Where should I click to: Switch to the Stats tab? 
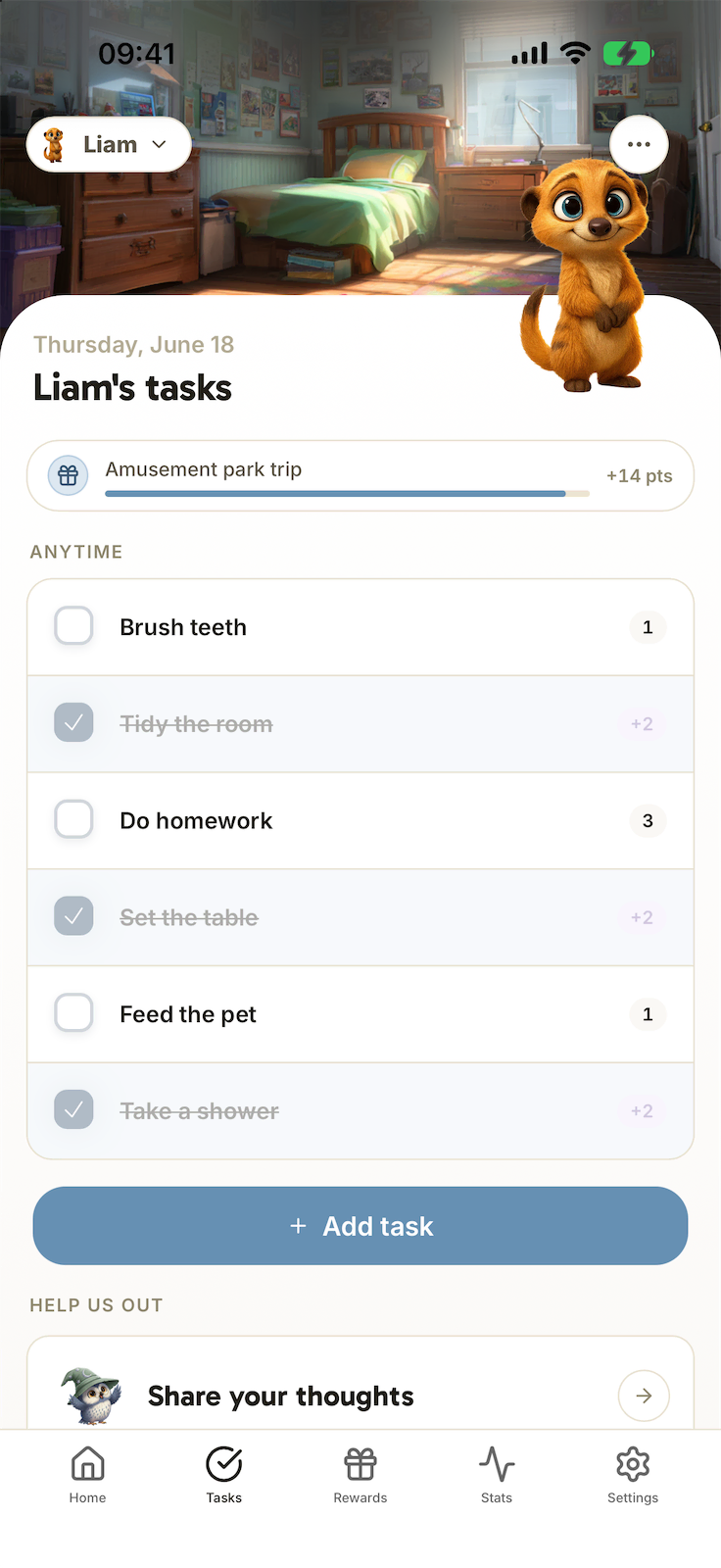pyautogui.click(x=497, y=1475)
